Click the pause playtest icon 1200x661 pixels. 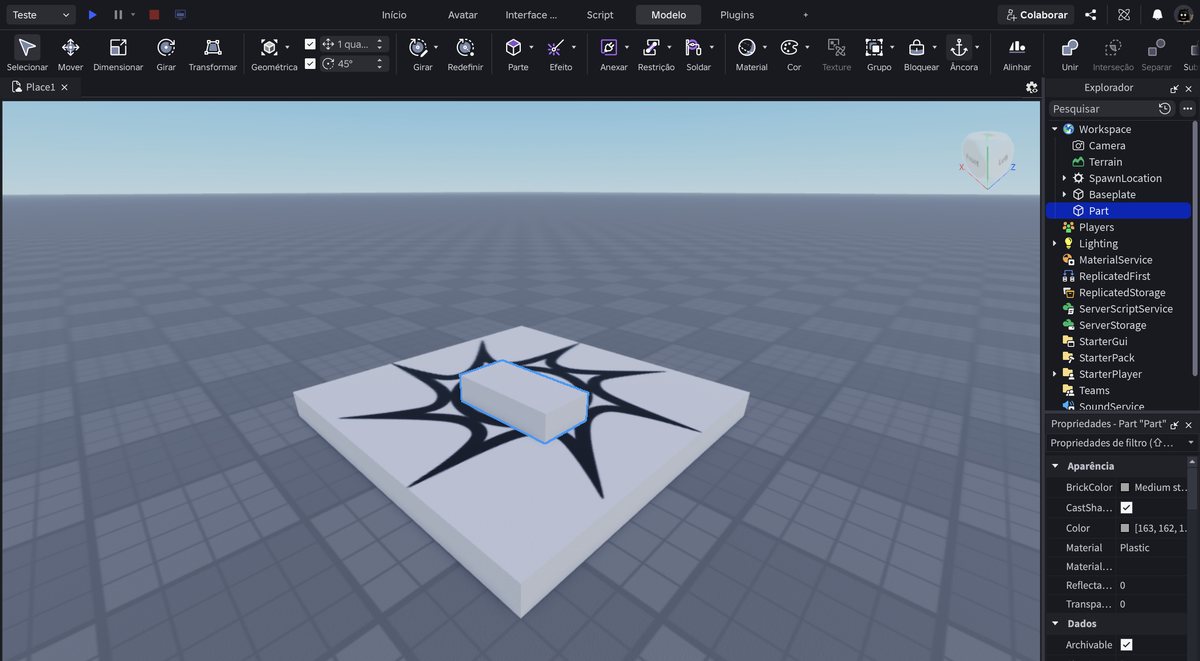118,15
